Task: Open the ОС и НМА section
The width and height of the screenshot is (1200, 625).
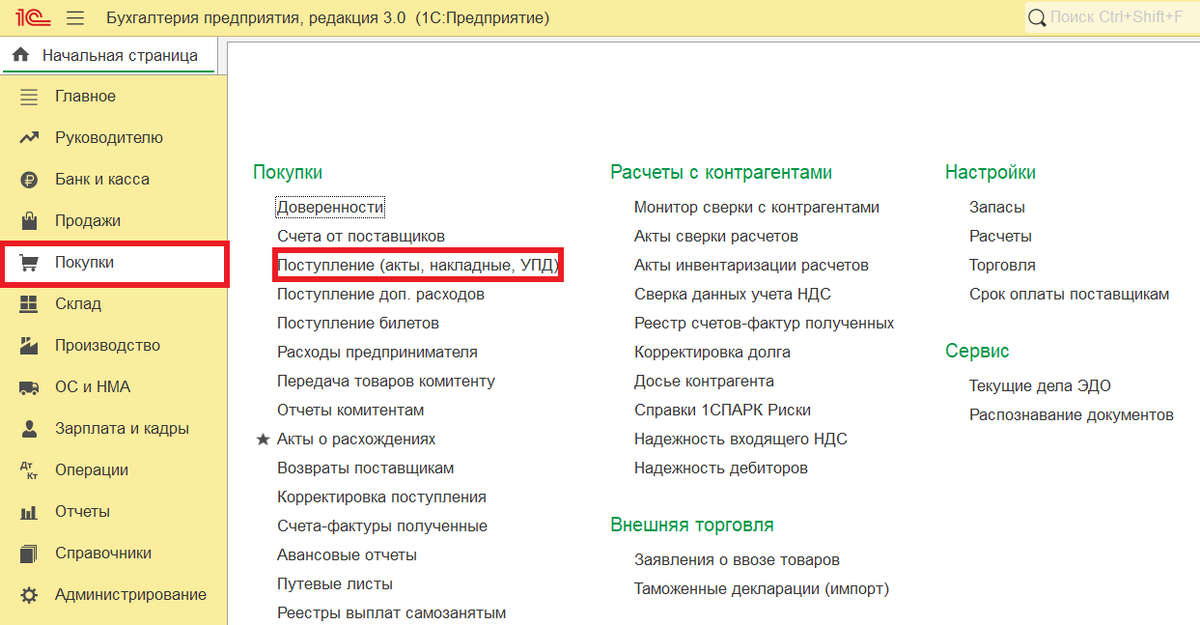Action: point(93,387)
